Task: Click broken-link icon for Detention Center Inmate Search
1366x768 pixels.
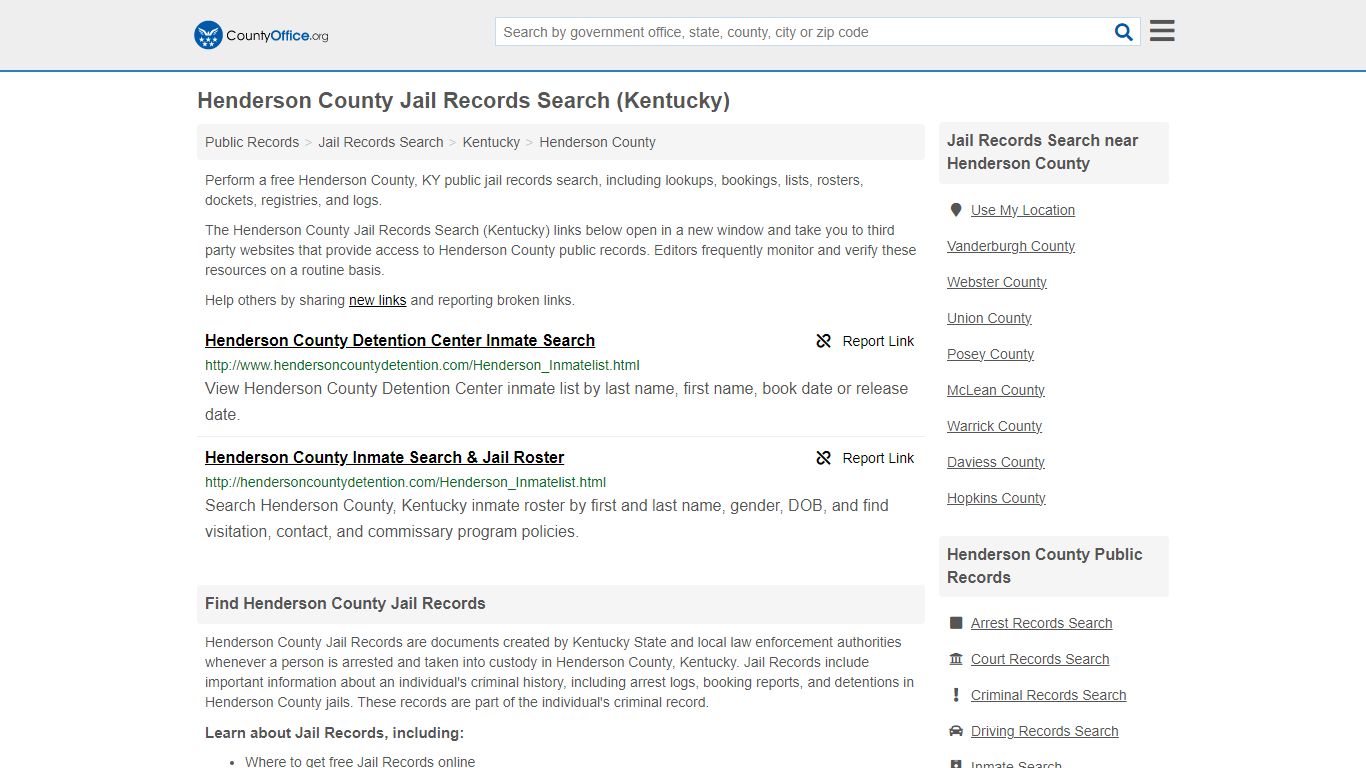Action: [x=824, y=341]
